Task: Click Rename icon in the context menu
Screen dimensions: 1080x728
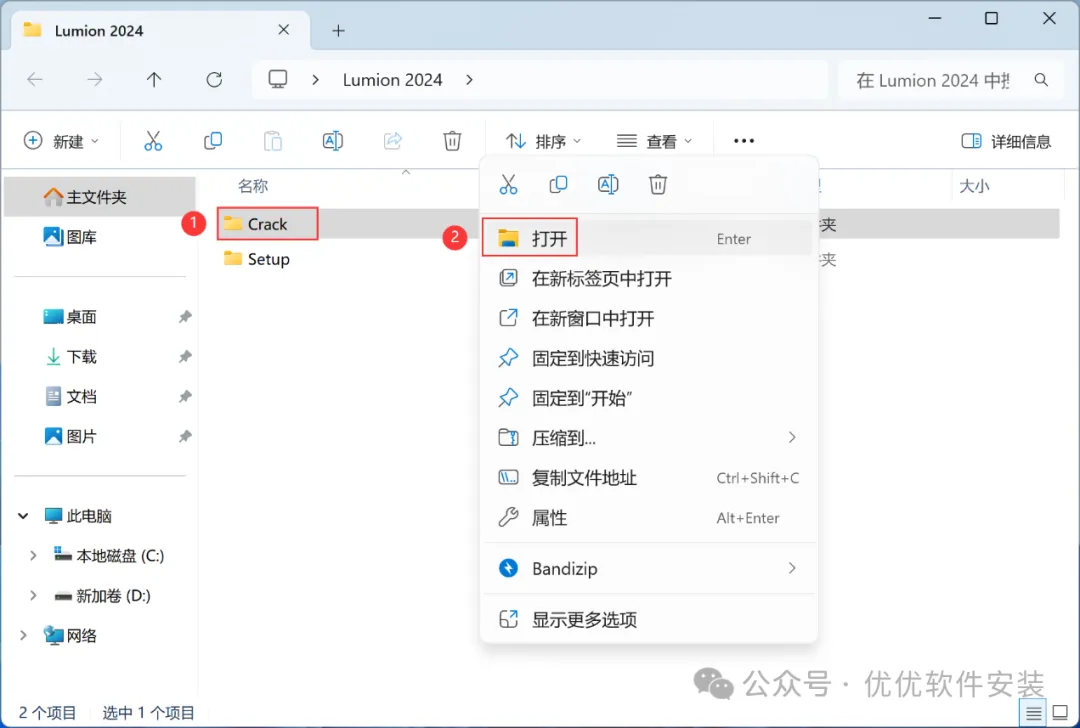Action: [608, 185]
